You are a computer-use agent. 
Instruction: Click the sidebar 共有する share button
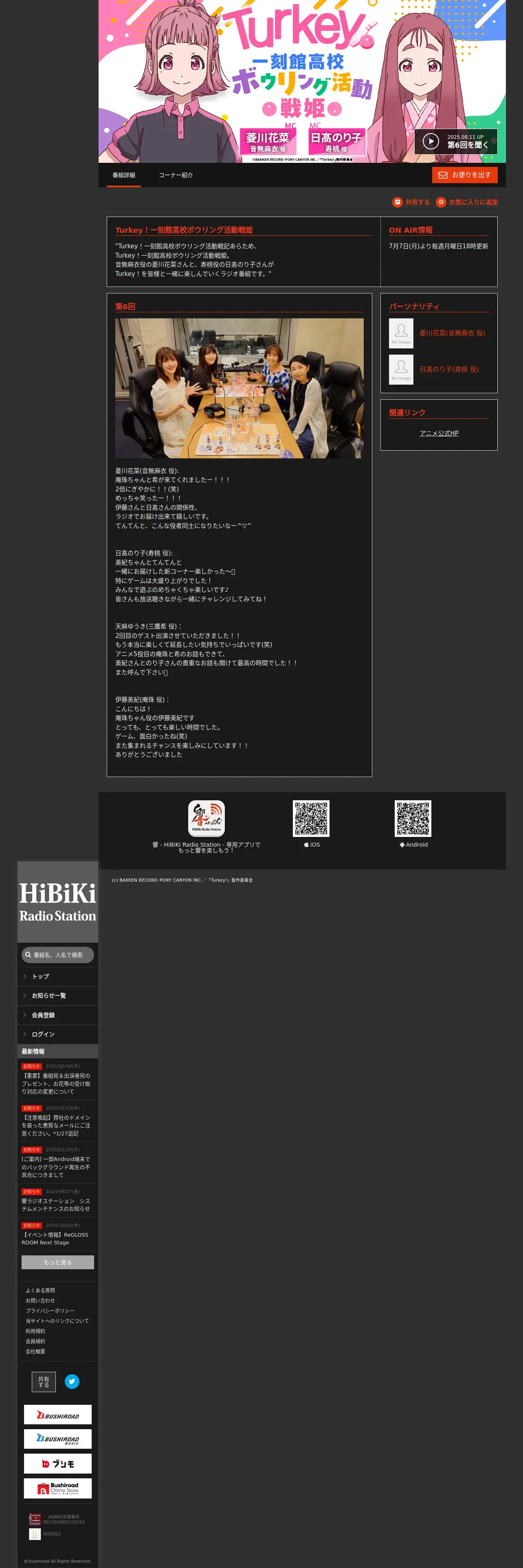[x=44, y=1382]
